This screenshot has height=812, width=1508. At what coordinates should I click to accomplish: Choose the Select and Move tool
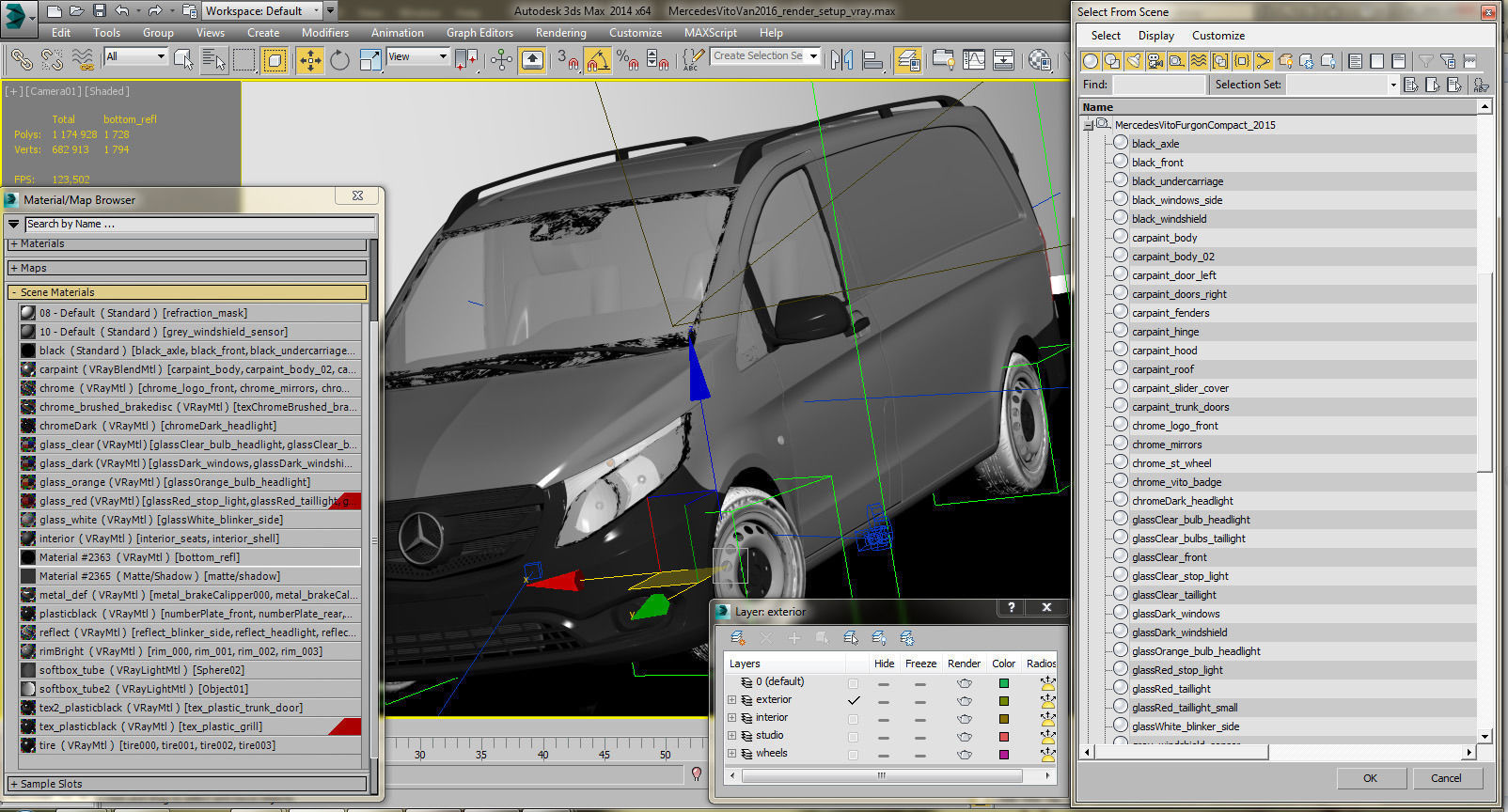[309, 60]
